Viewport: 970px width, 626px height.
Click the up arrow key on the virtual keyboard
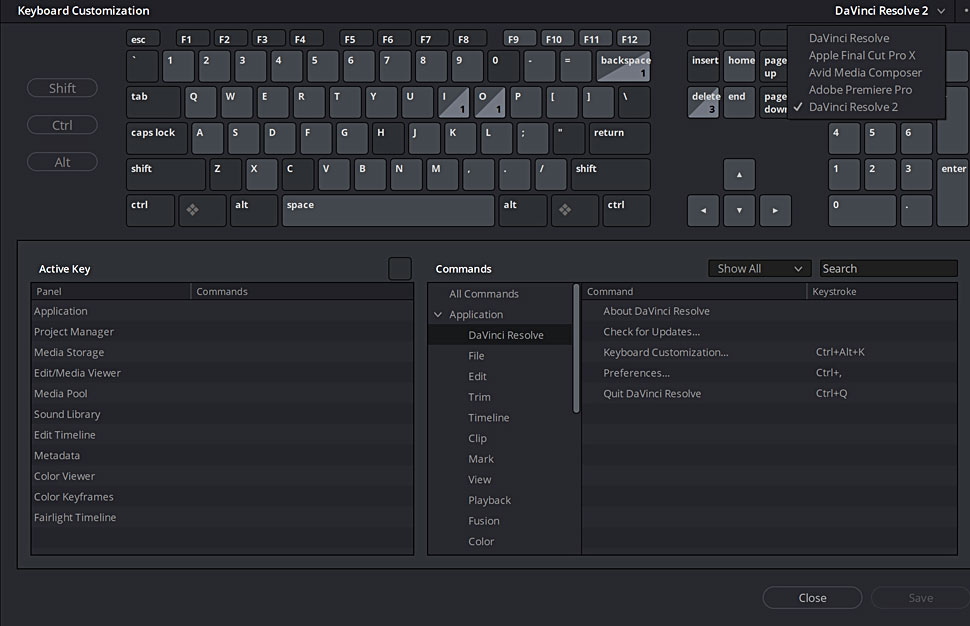739,174
